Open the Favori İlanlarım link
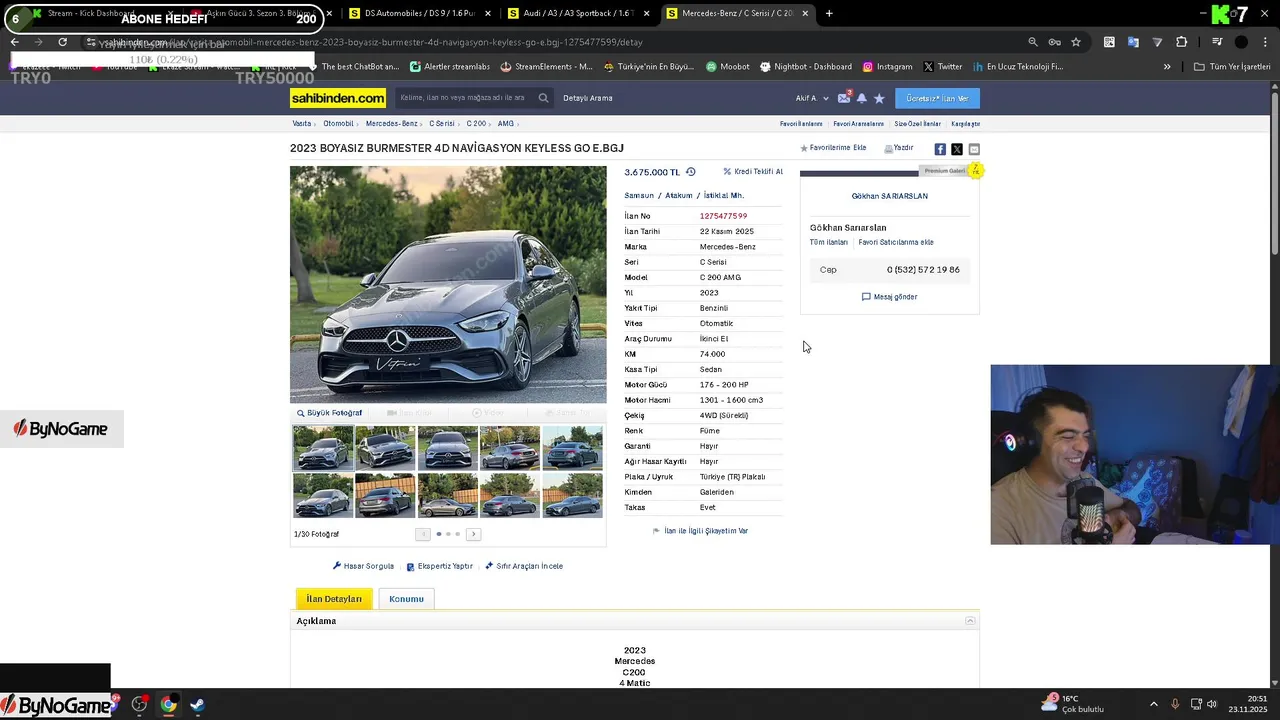 (801, 124)
